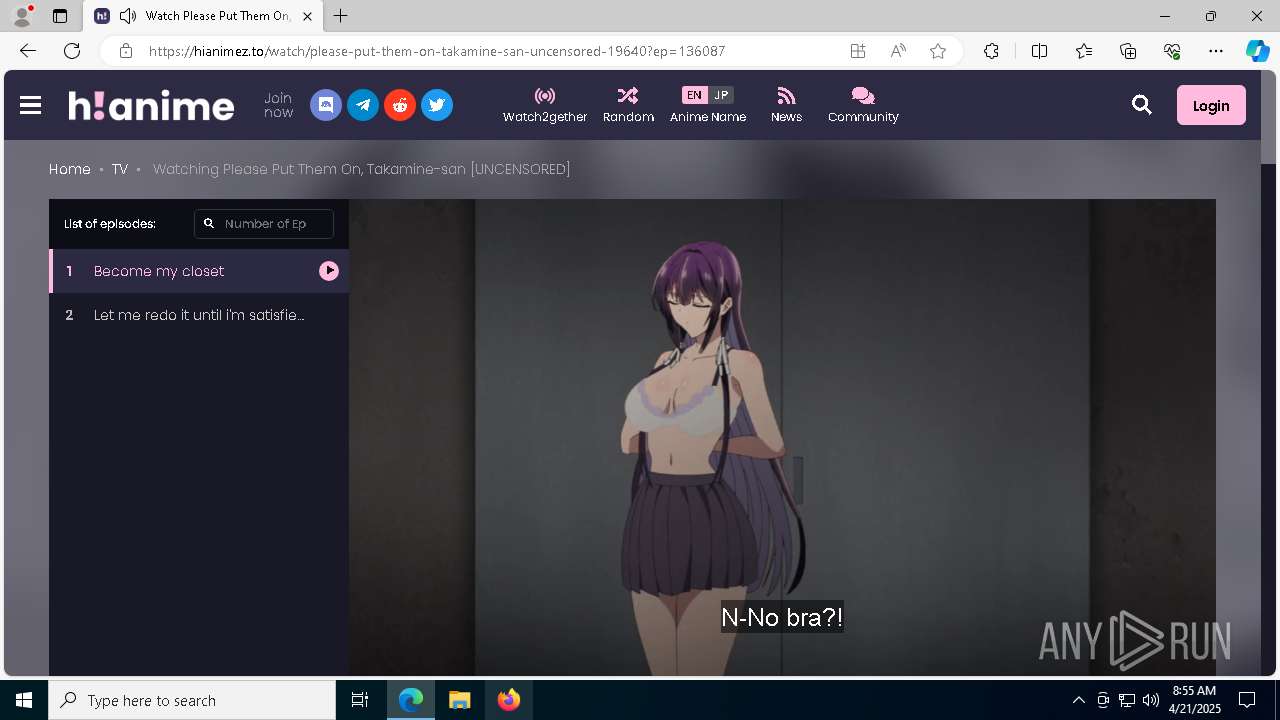Open the site search magnifier

click(x=1142, y=105)
